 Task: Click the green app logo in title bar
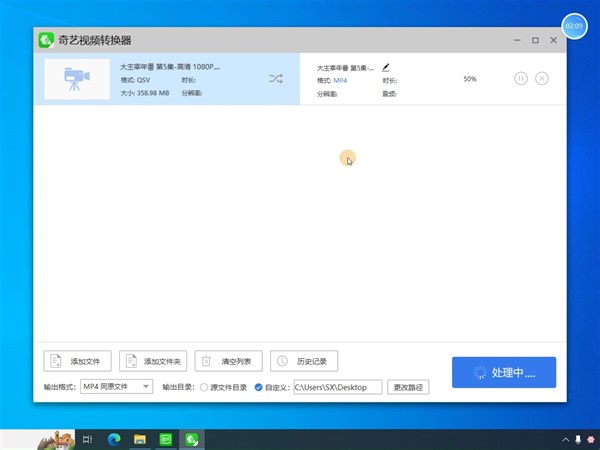pos(46,40)
